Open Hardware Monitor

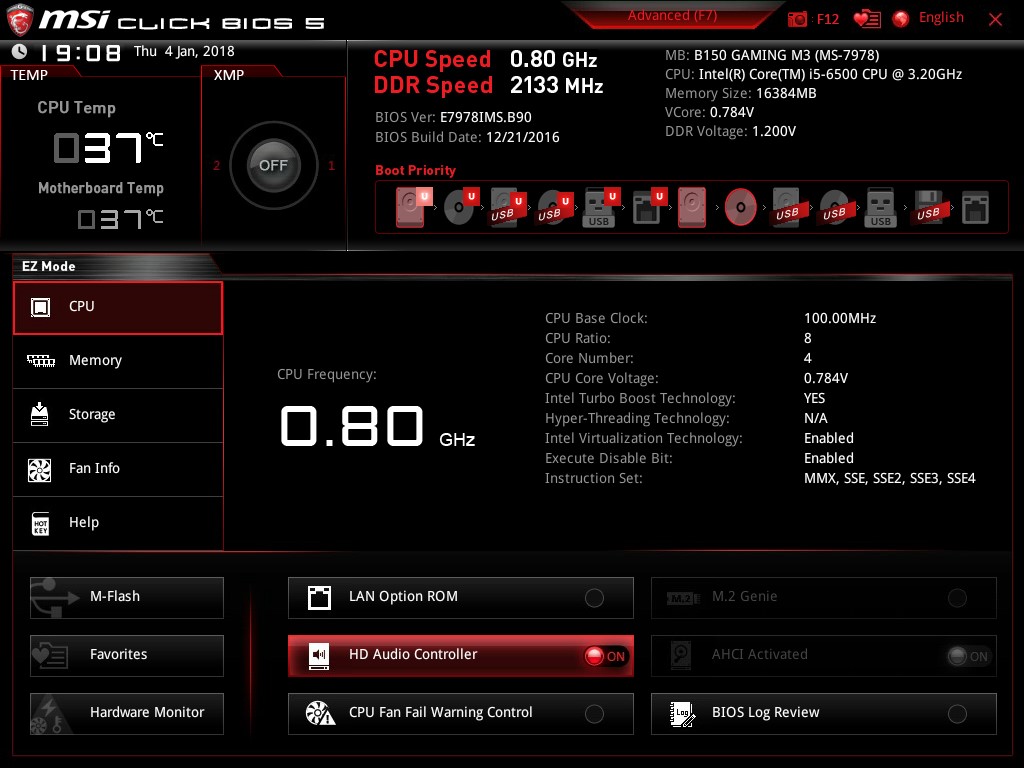coord(127,713)
